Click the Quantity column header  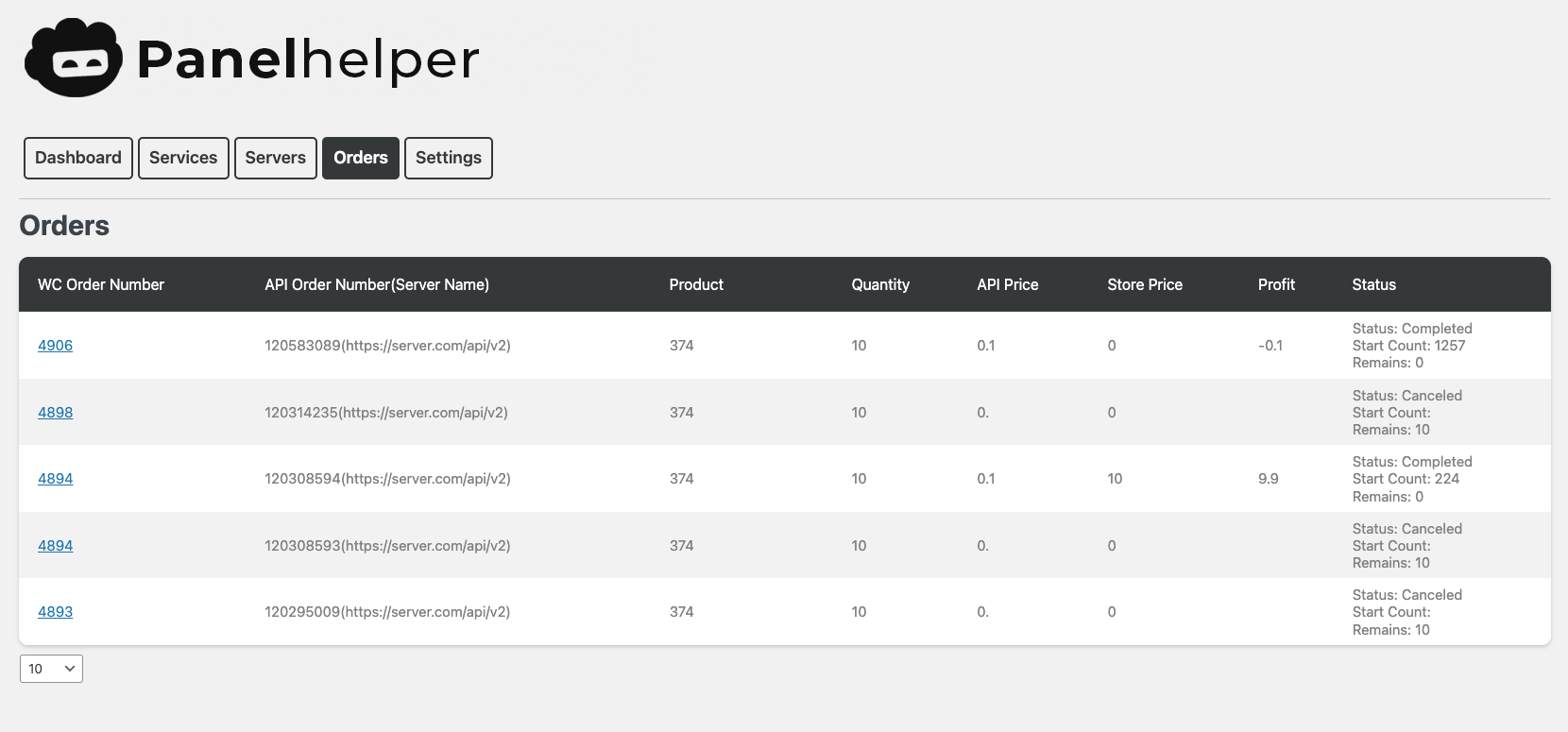click(x=880, y=284)
